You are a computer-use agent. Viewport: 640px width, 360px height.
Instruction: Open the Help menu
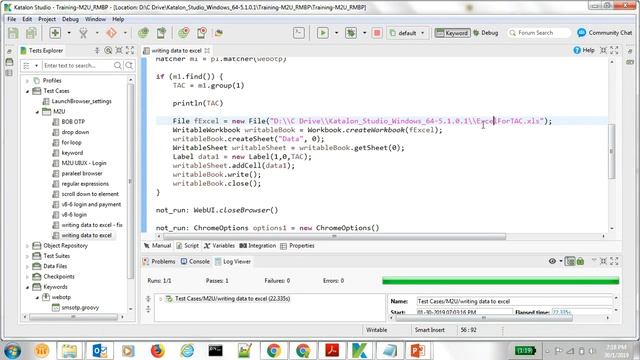click(x=118, y=19)
